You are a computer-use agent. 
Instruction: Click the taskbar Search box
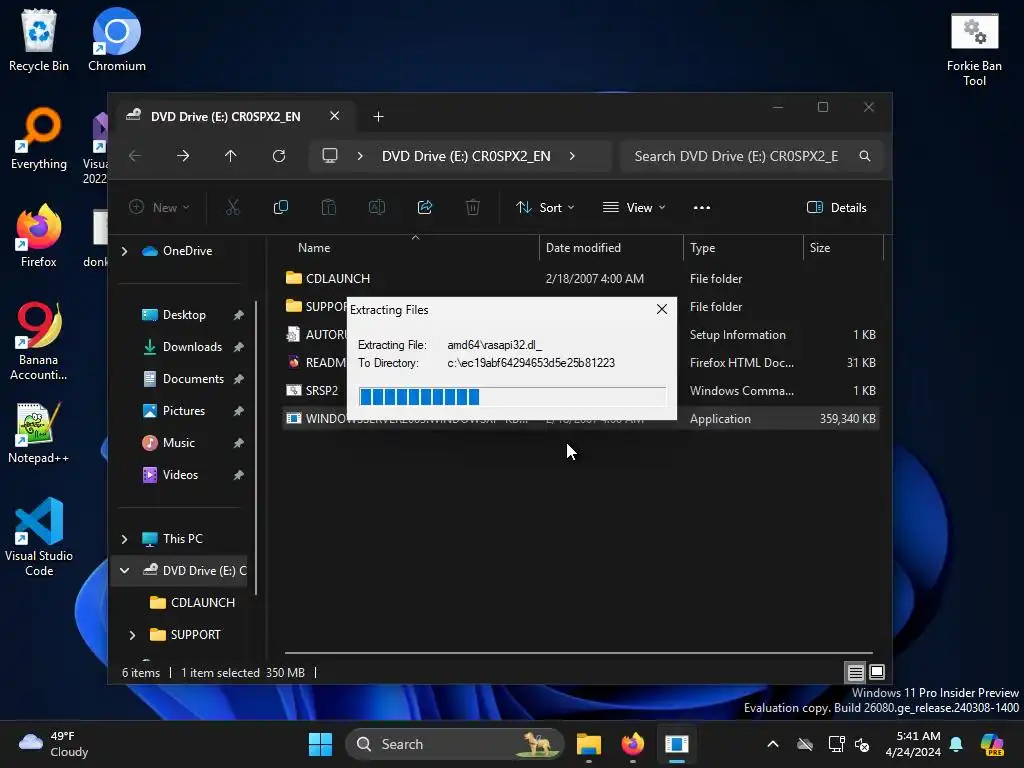click(455, 744)
